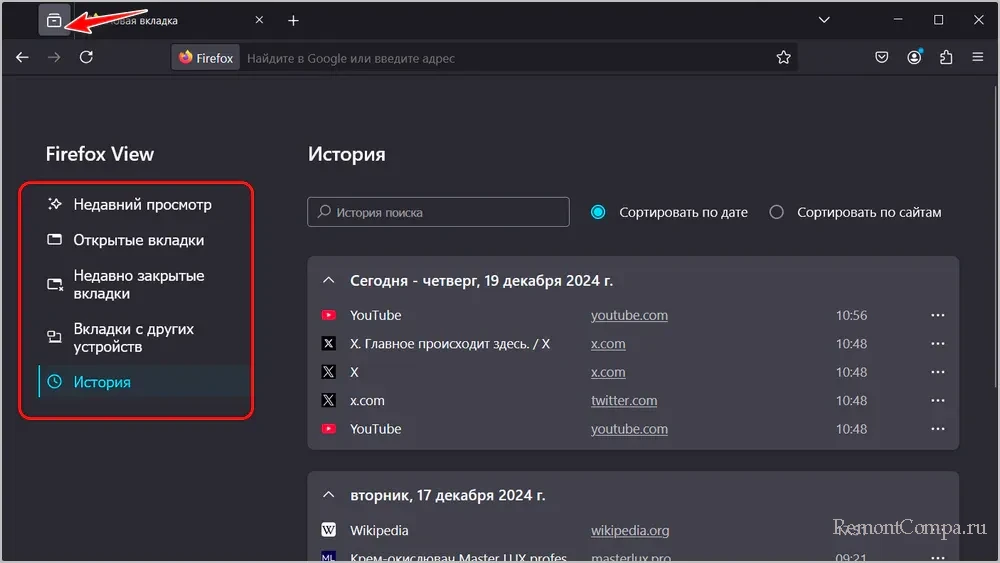The width and height of the screenshot is (1000, 563).
Task: Open the Extensions puzzle icon
Action: pyautogui.click(x=946, y=57)
